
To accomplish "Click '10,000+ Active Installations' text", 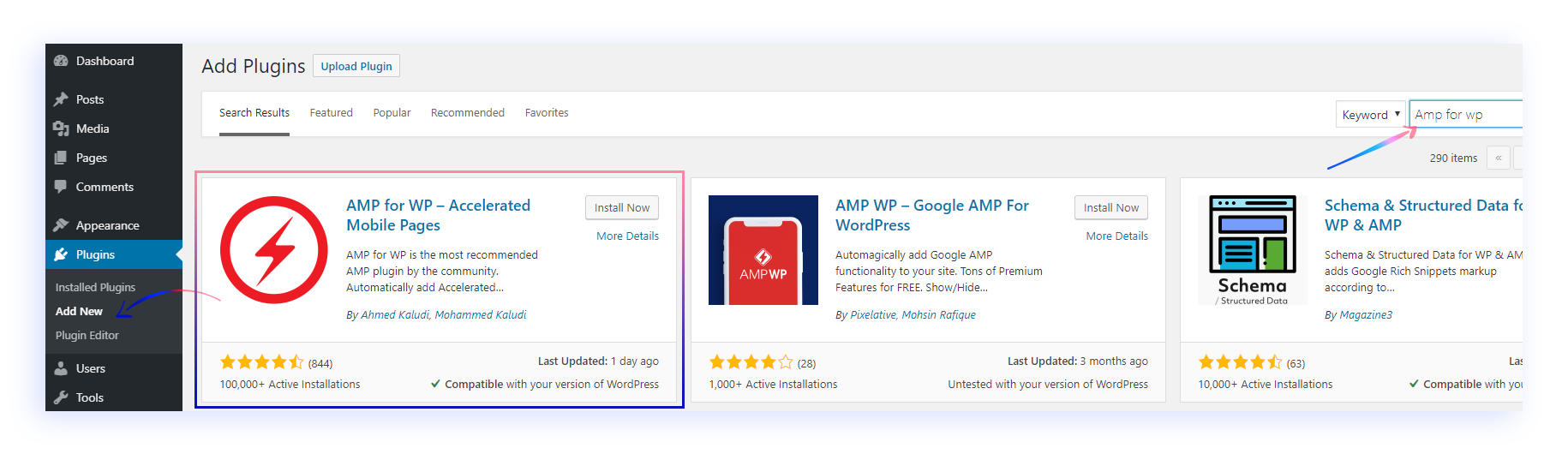I will pyautogui.click(x=1266, y=385).
